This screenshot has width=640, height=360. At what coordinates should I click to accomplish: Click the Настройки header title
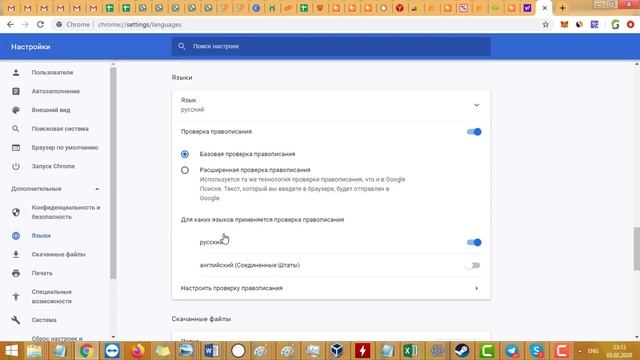tap(31, 47)
